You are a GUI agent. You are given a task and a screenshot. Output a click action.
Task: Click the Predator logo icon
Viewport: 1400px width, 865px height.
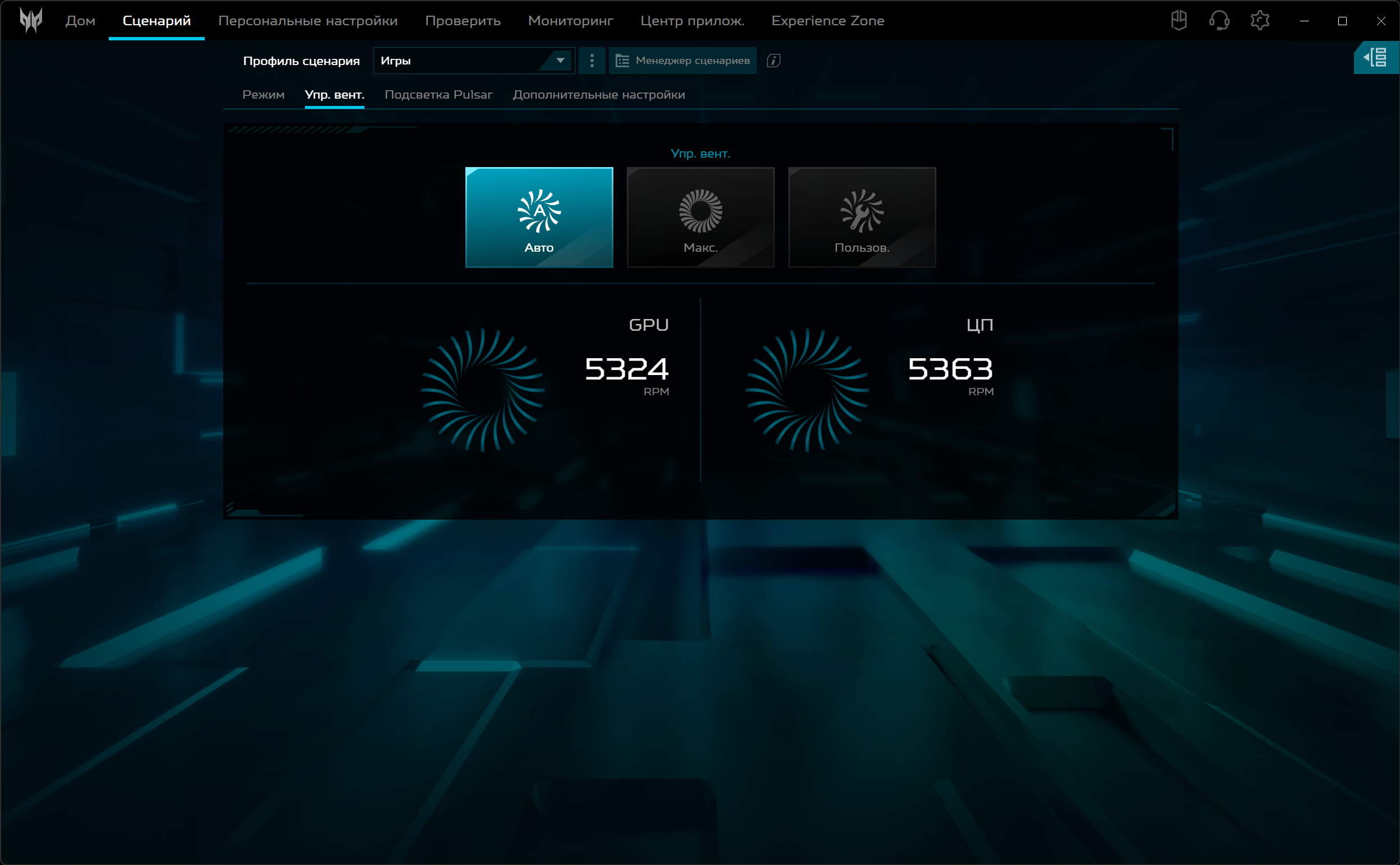coord(31,21)
